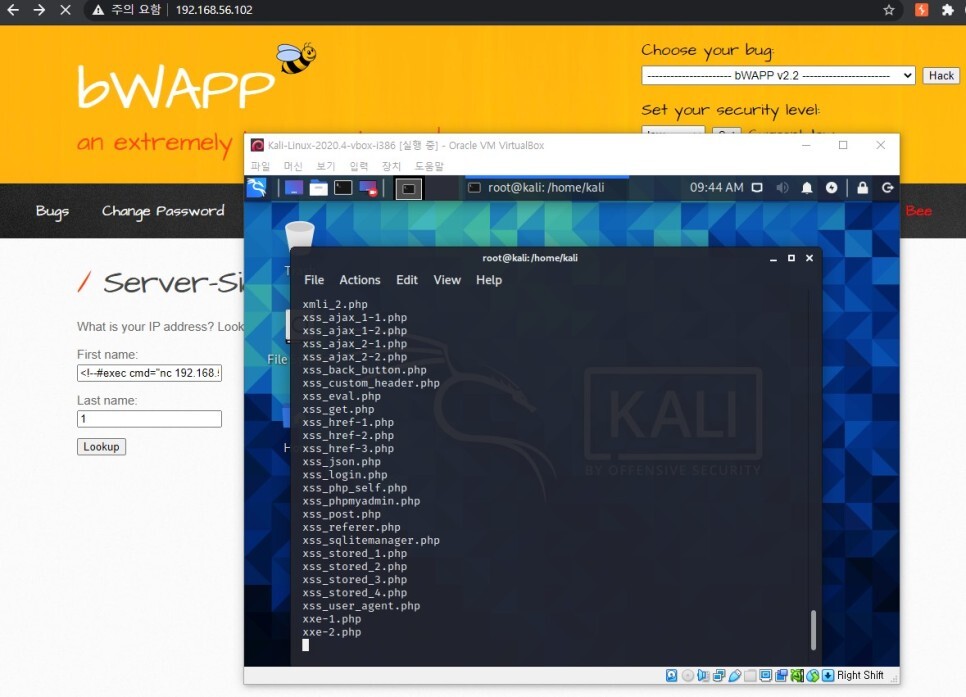
Task: Click the VirtualBox display status icon
Action: click(766, 675)
